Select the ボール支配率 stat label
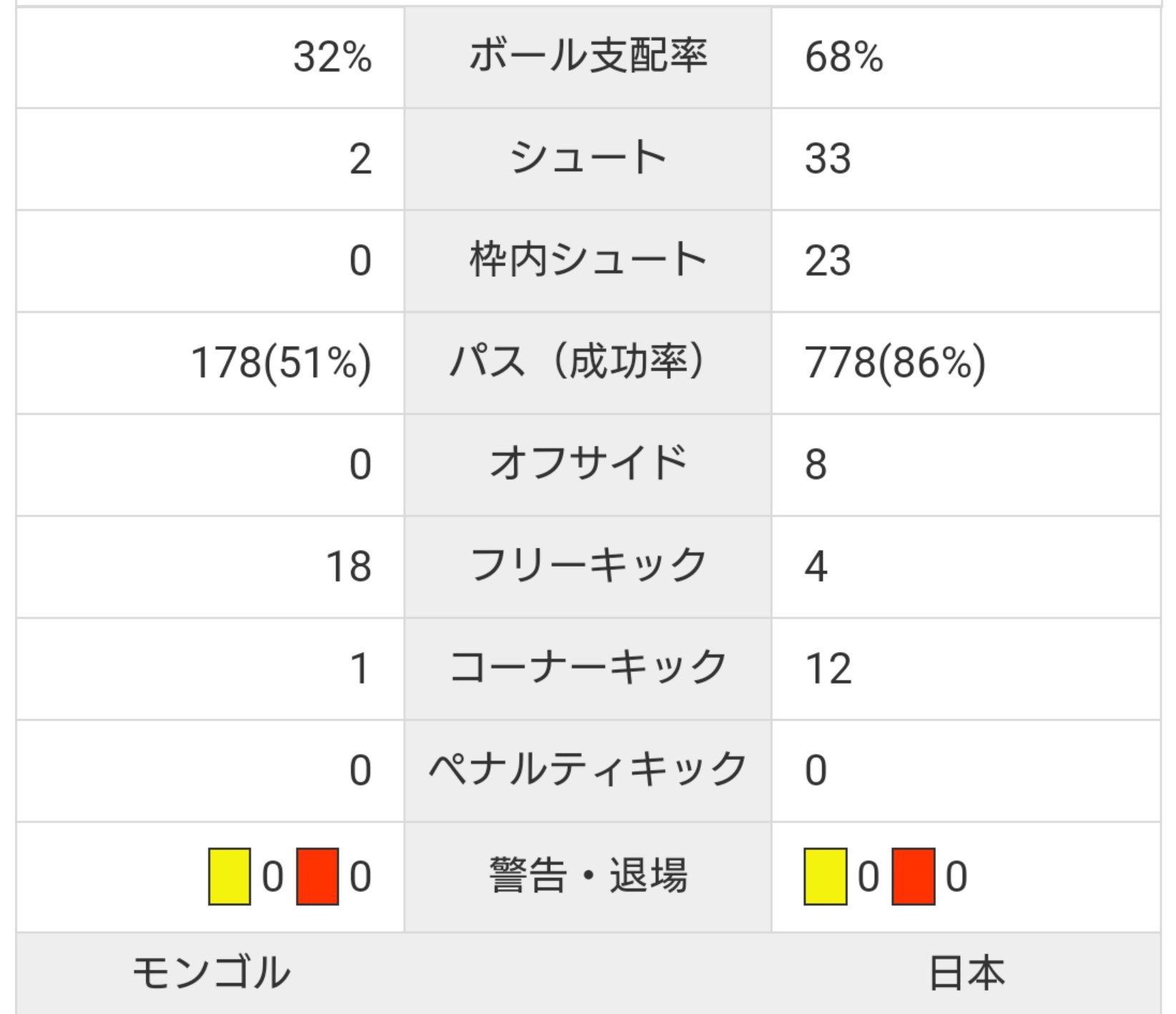 588,57
